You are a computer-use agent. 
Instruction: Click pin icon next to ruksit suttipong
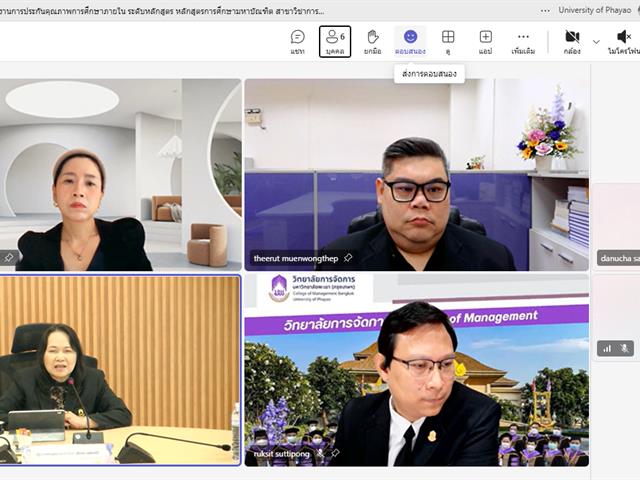click(x=335, y=453)
